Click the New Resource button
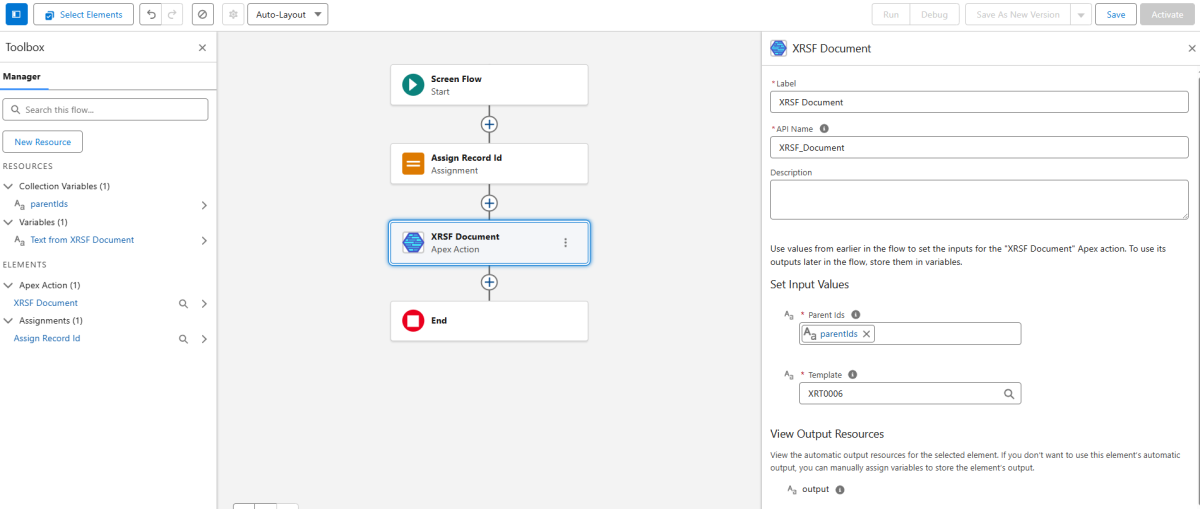This screenshot has height=509, width=1200. (x=43, y=142)
